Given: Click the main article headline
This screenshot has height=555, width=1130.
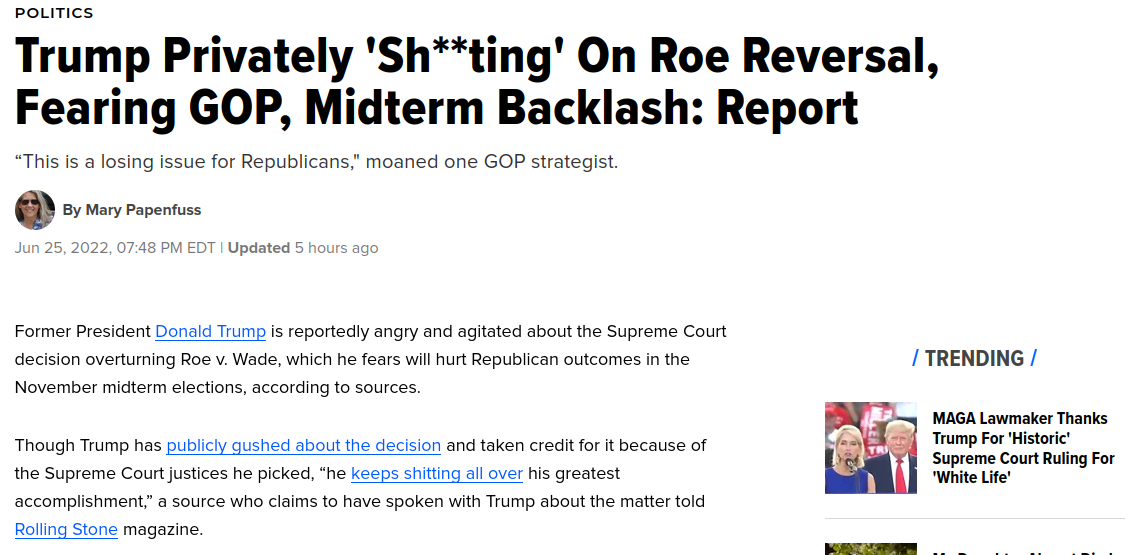Looking at the screenshot, I should (476, 81).
